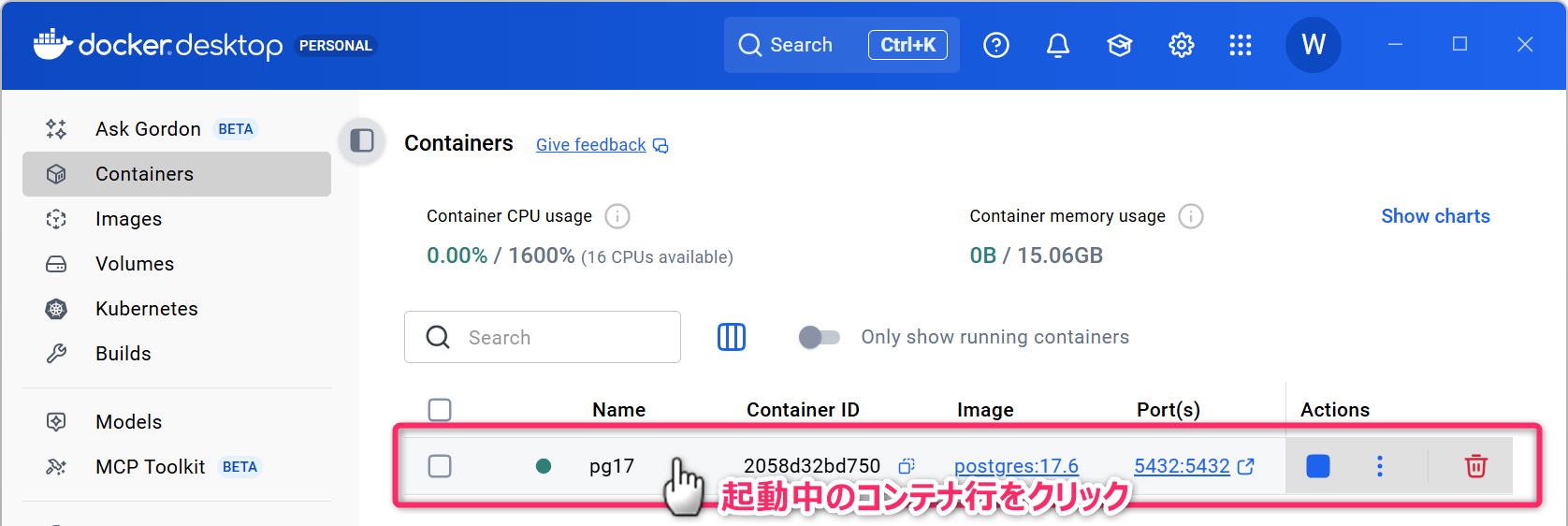Open Volumes in the sidebar
1568x526 pixels.
point(135,264)
